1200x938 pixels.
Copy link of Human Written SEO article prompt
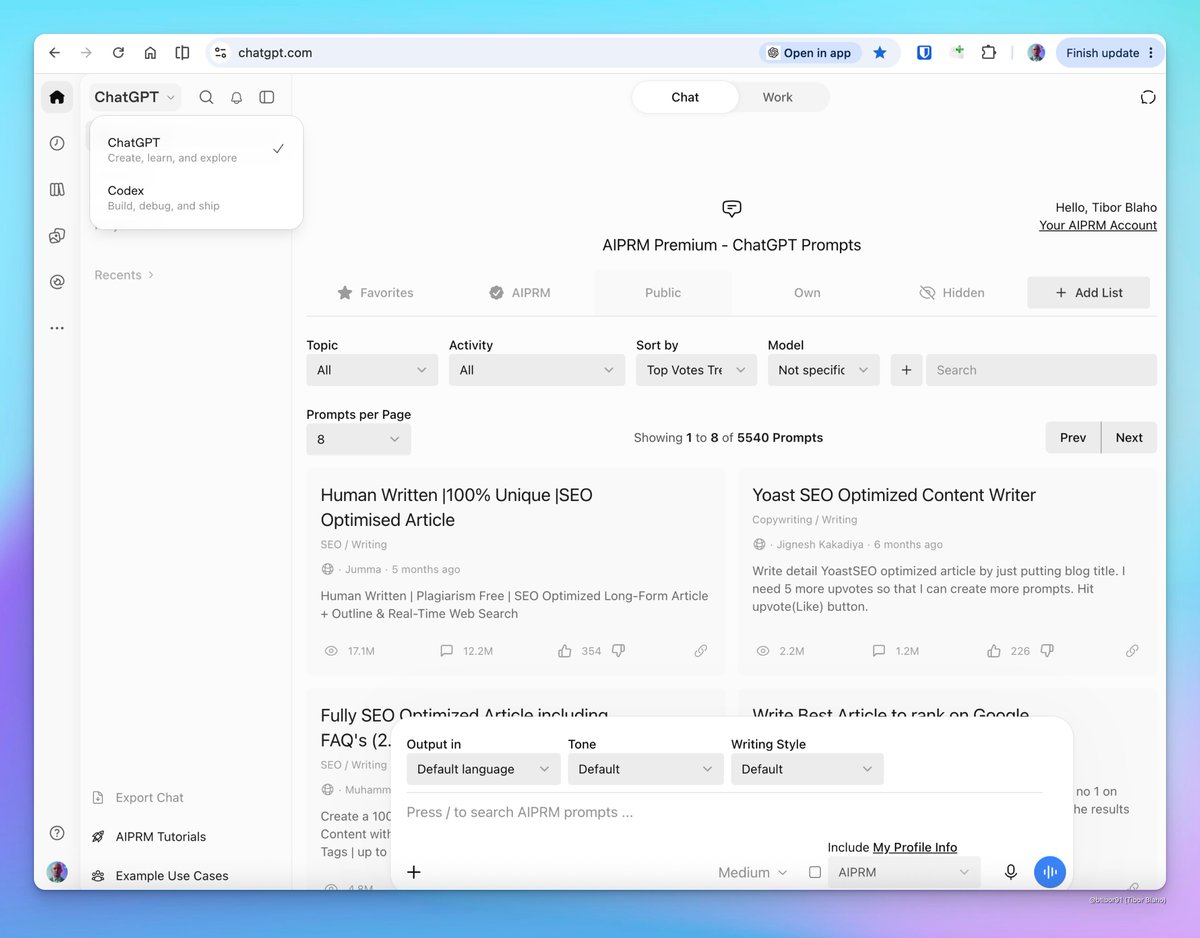(701, 651)
